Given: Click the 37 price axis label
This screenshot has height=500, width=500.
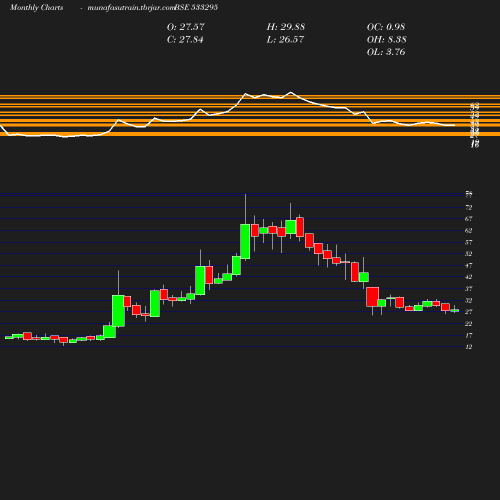Looking at the screenshot, I should click(469, 289).
